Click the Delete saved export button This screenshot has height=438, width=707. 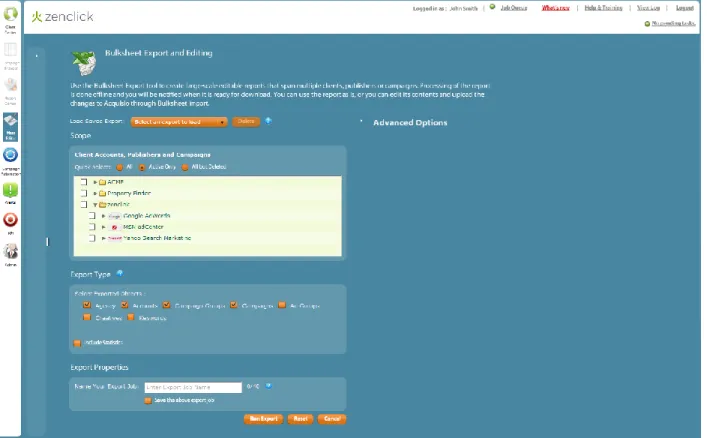point(246,121)
